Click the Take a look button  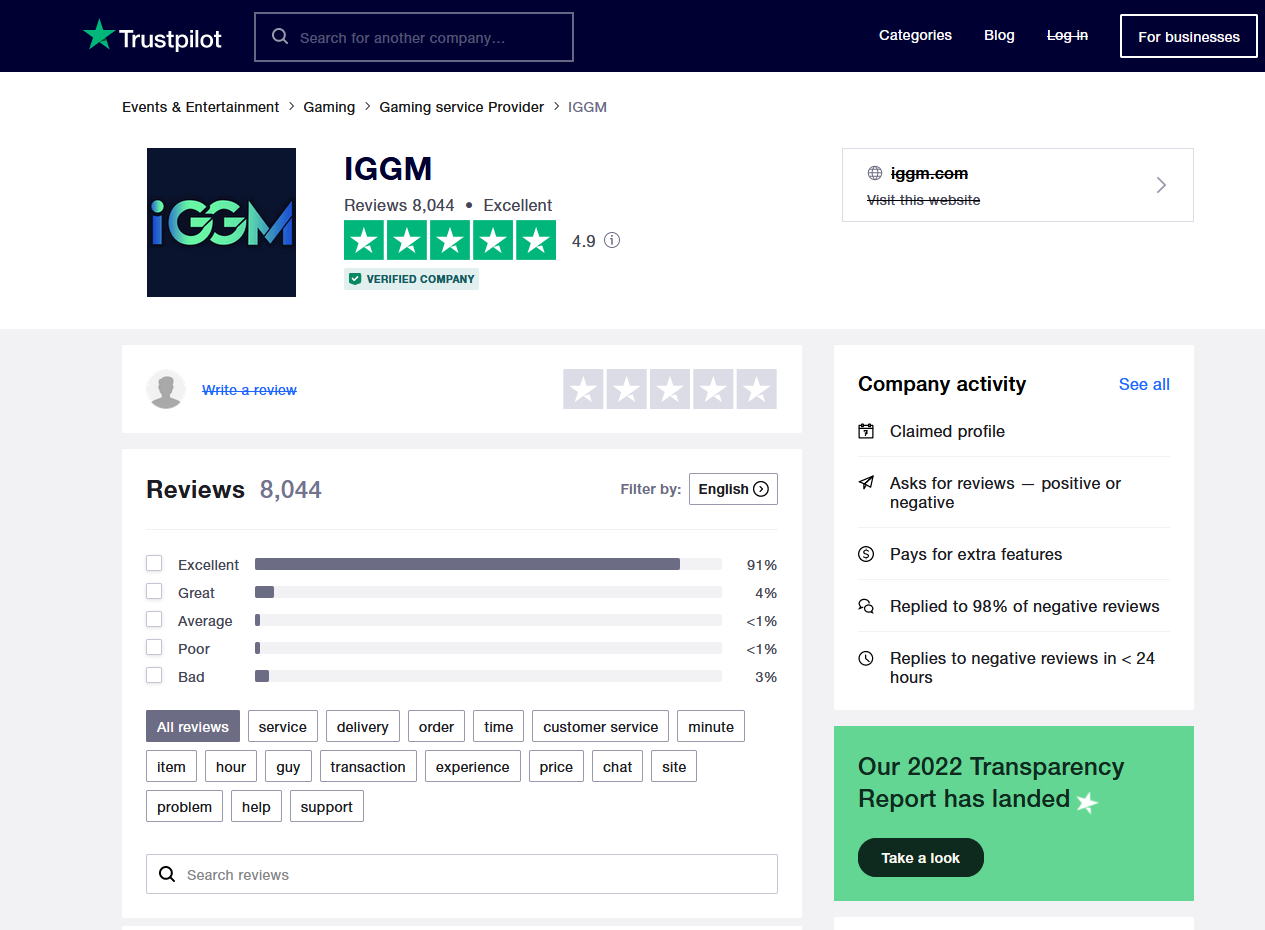[921, 858]
